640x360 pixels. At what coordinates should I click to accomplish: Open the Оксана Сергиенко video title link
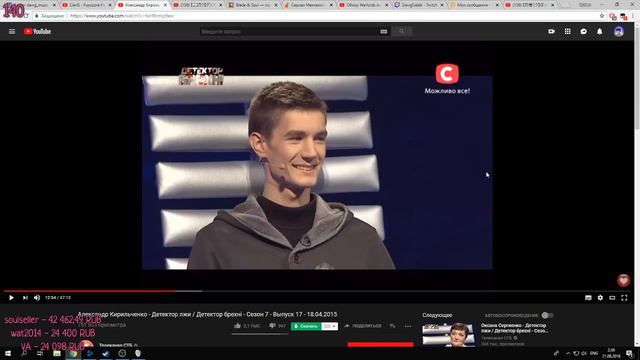(x=513, y=328)
